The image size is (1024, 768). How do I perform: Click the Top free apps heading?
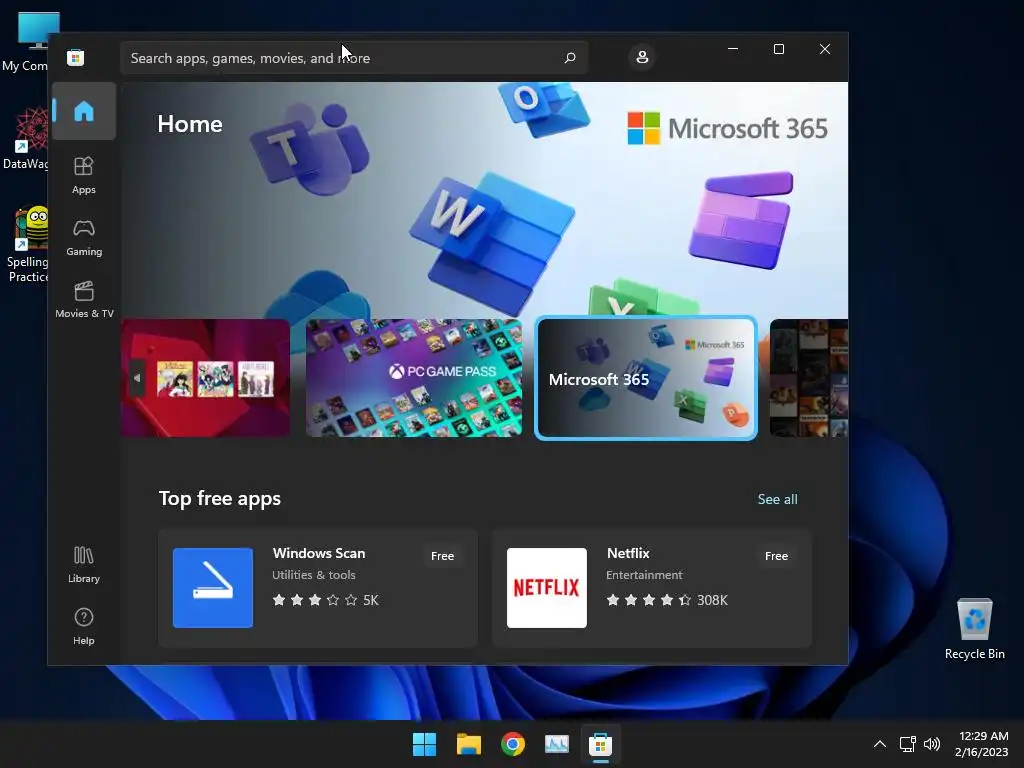220,498
